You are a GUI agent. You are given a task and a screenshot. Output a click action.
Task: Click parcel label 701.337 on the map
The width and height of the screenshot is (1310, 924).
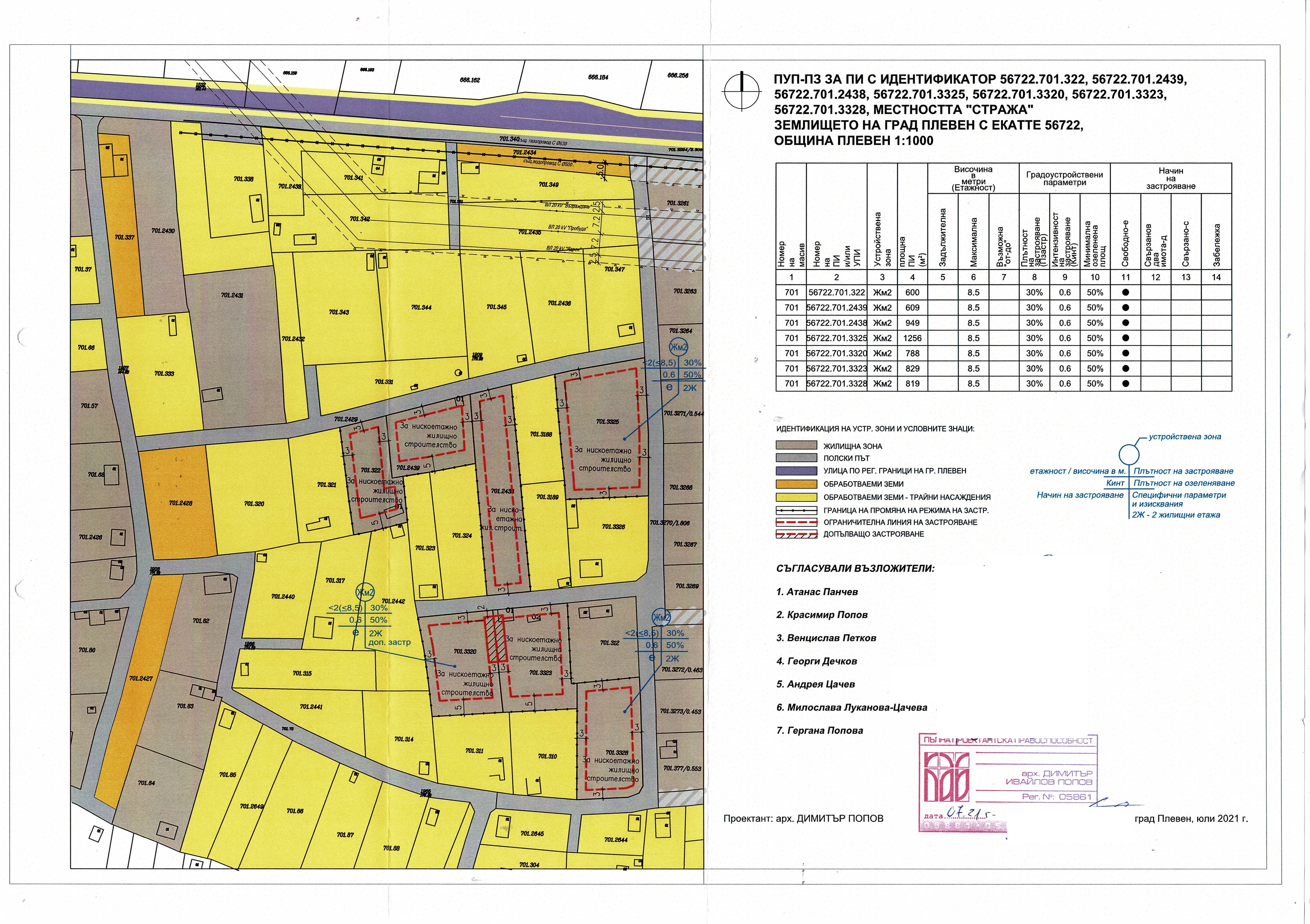124,237
